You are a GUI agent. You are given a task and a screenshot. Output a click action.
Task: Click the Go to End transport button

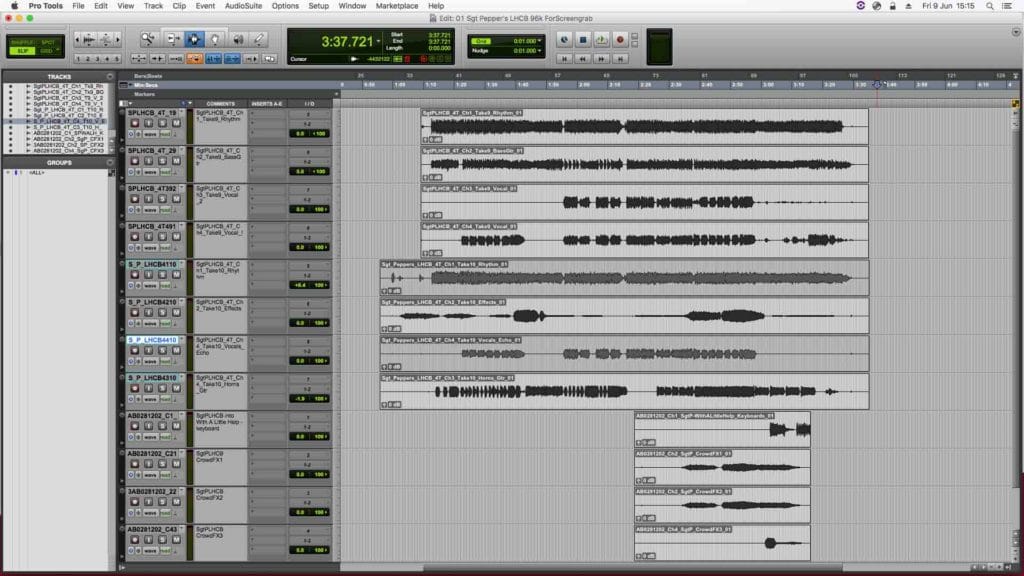(620, 59)
